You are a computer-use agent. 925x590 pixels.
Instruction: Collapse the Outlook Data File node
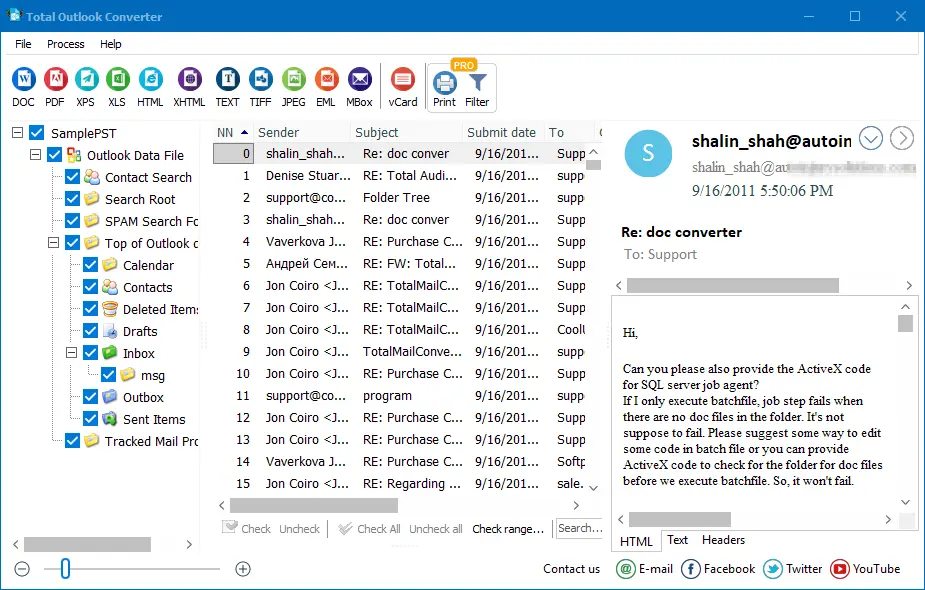38,155
